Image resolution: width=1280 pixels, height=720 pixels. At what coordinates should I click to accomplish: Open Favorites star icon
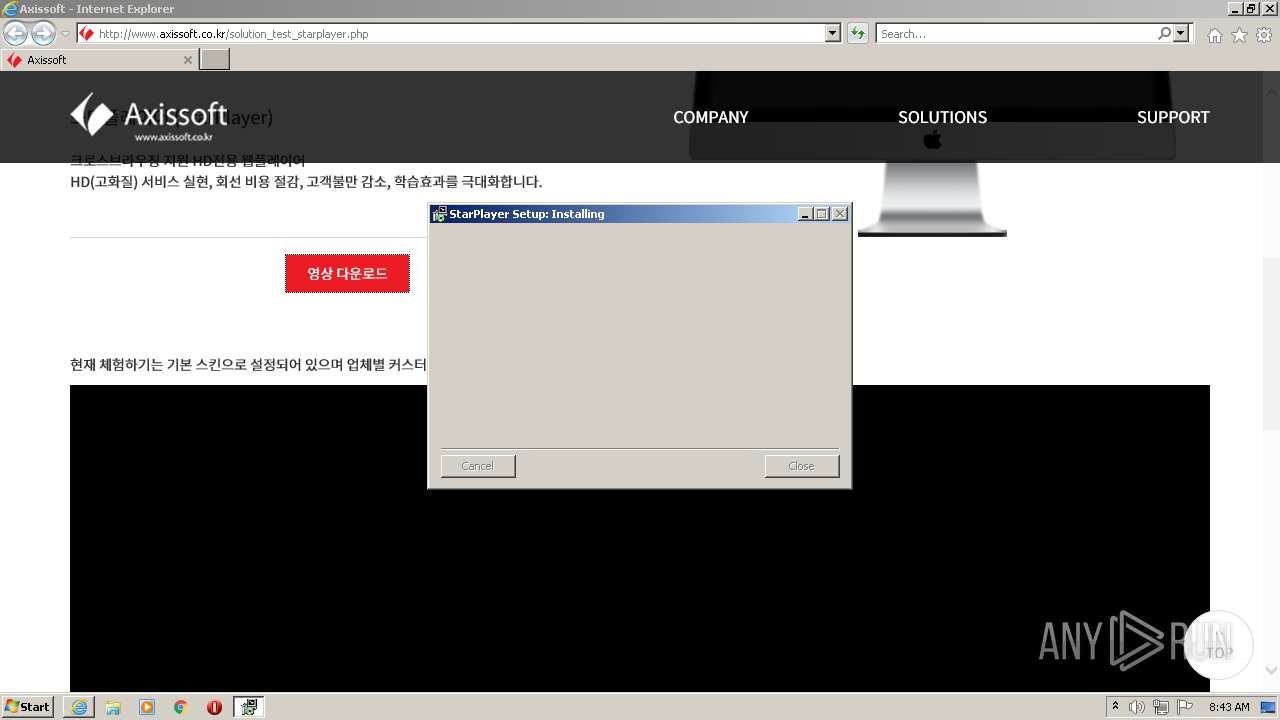tap(1239, 35)
